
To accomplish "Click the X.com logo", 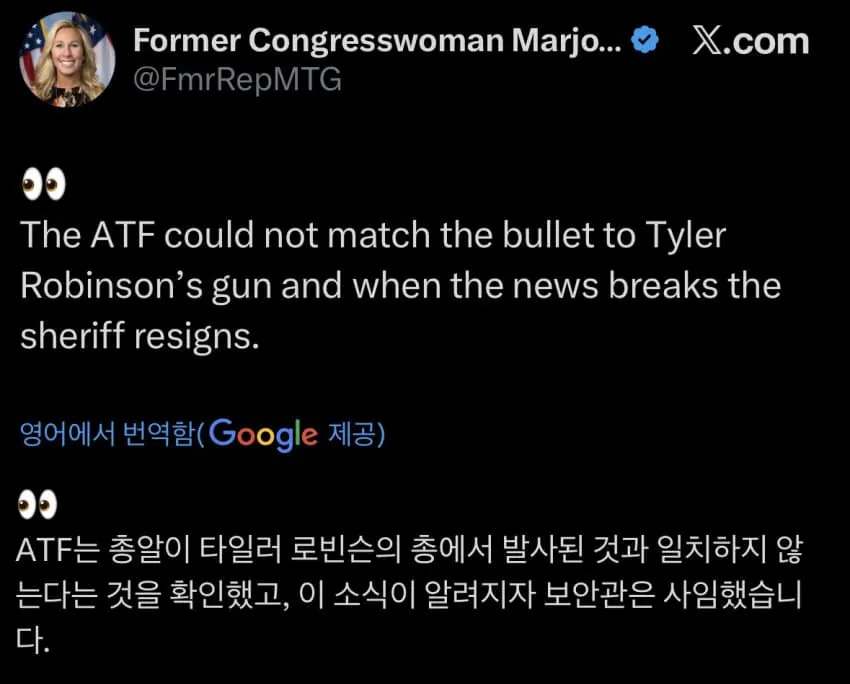I will click(x=750, y=41).
